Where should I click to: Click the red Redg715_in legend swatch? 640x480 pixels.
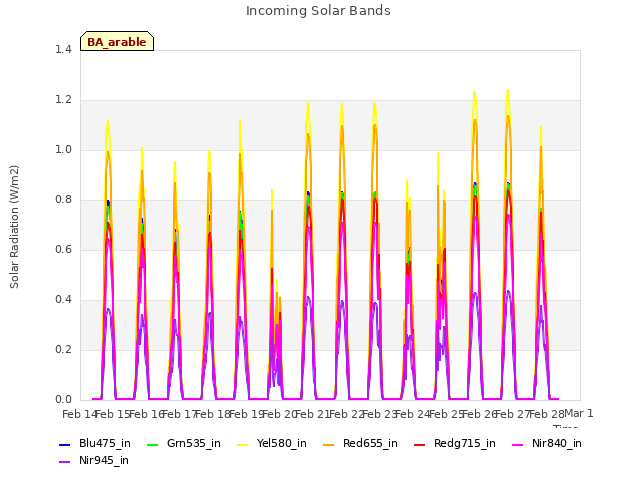coord(420,444)
